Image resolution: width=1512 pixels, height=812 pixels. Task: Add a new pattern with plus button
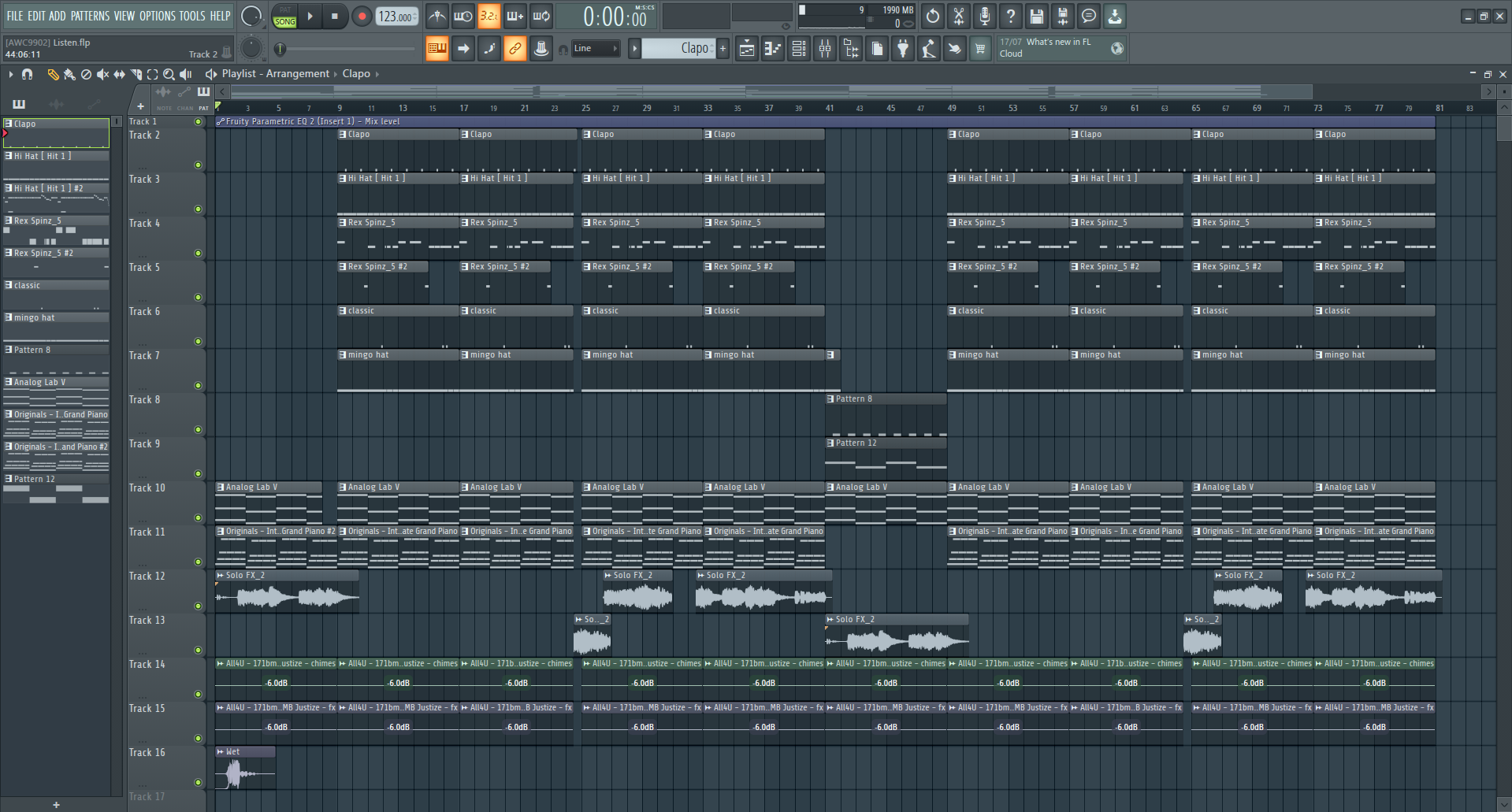pyautogui.click(x=723, y=49)
